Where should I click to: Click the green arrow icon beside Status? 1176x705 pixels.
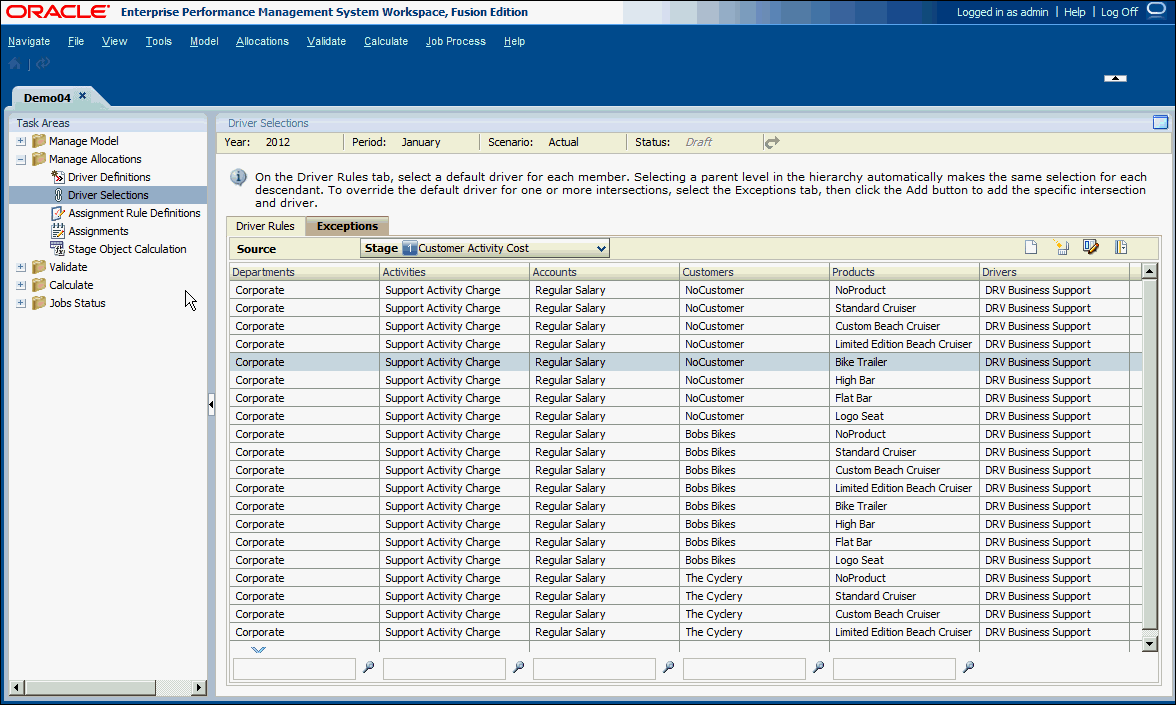coord(771,143)
